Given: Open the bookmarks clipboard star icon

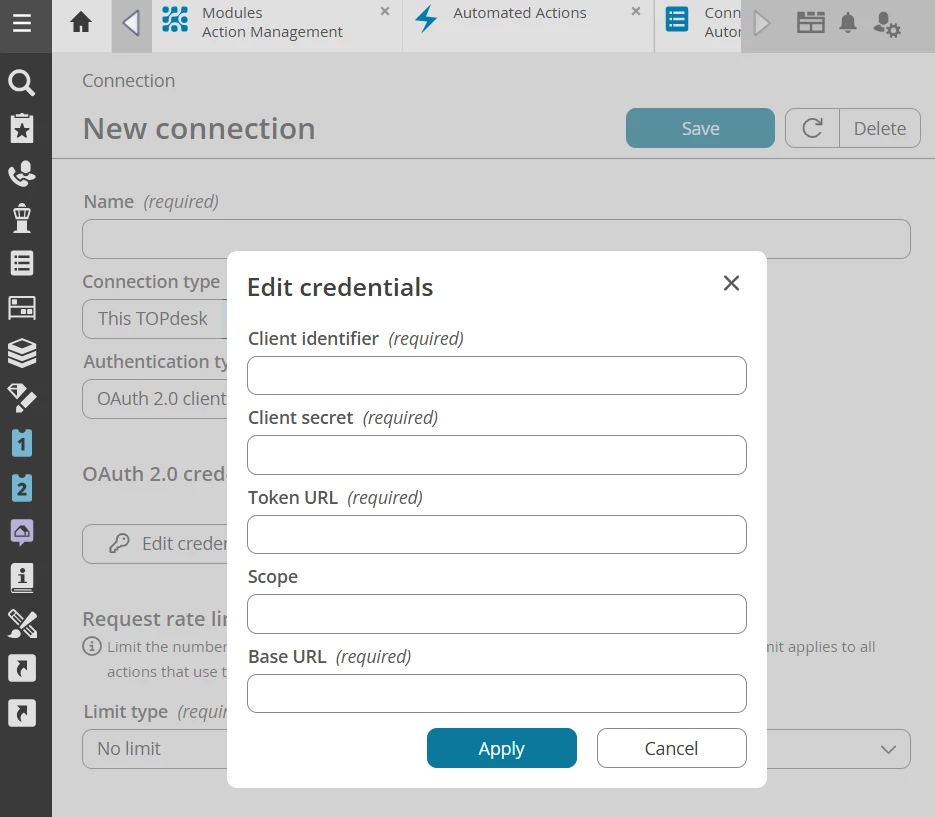Looking at the screenshot, I should coord(22,128).
